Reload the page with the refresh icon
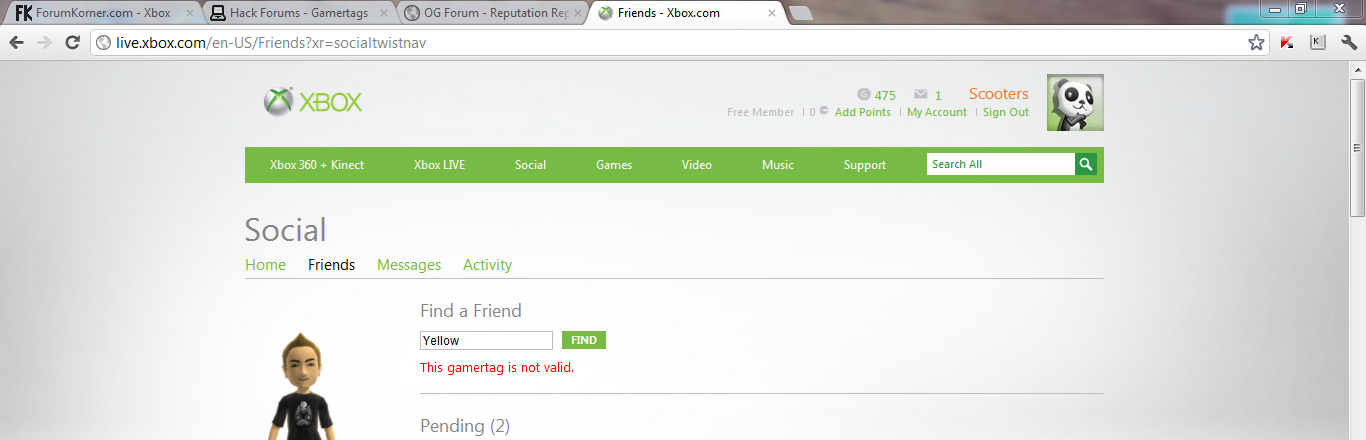This screenshot has height=440, width=1366. tap(72, 43)
